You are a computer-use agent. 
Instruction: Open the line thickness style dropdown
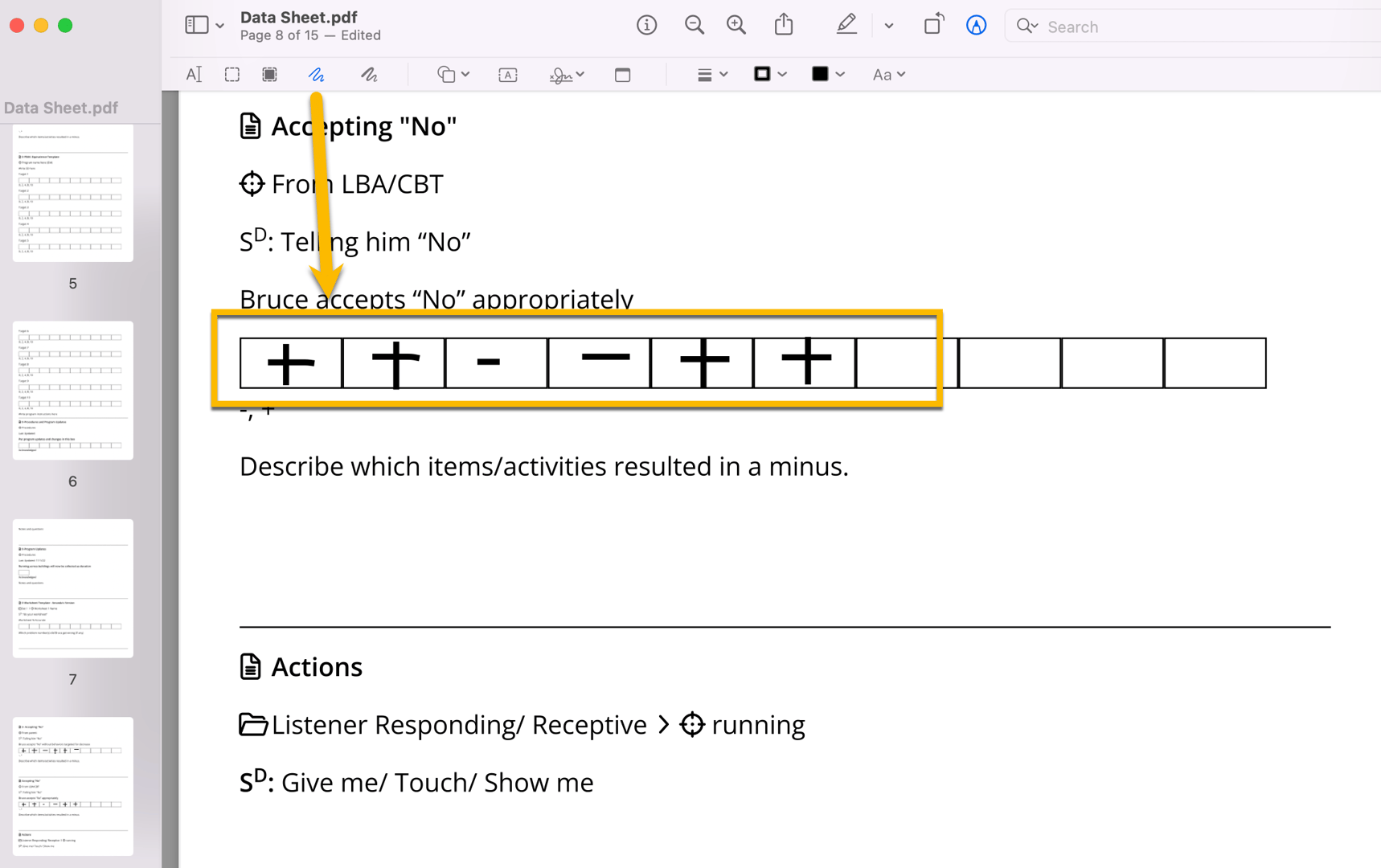point(711,74)
